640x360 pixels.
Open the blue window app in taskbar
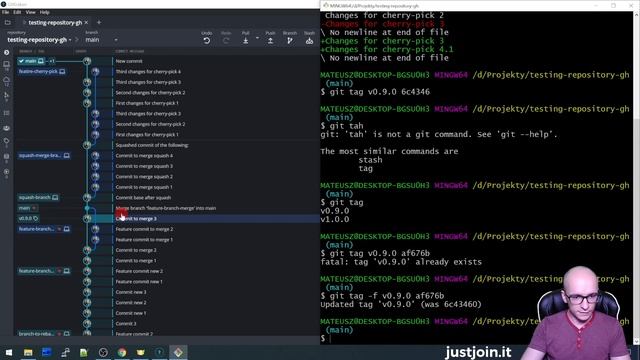coord(47,352)
